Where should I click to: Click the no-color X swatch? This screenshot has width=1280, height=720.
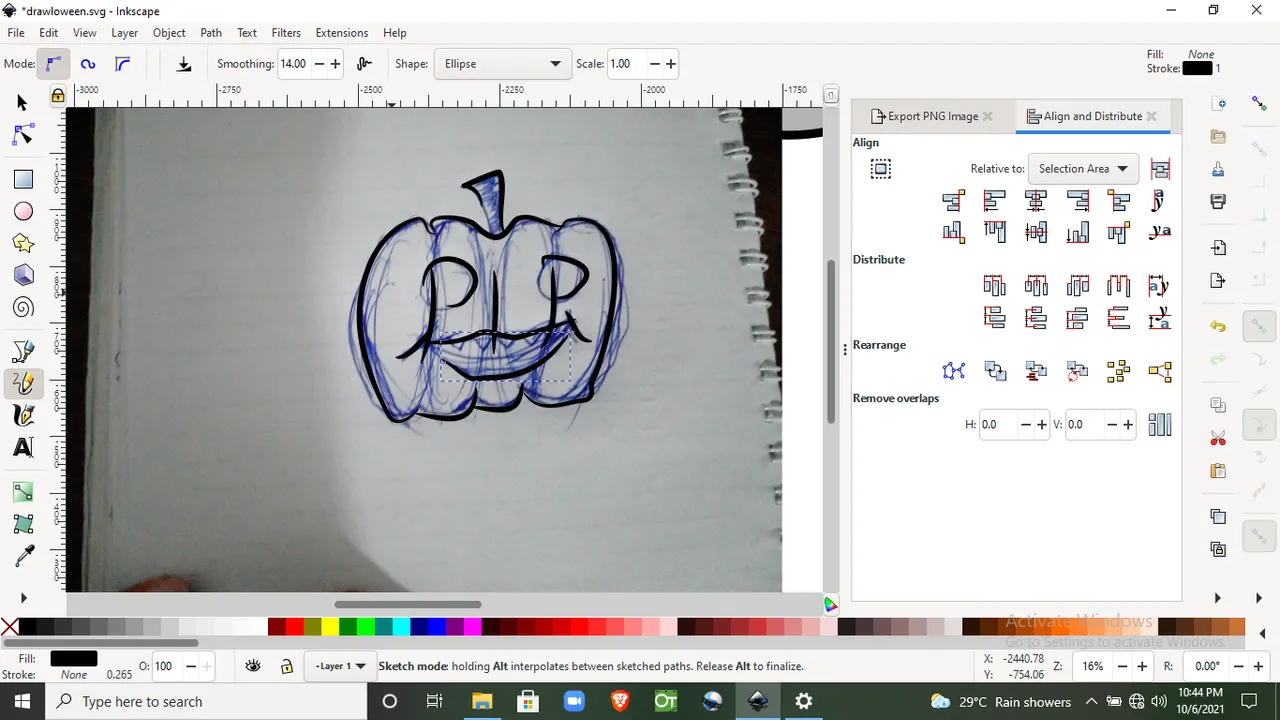(x=9, y=627)
